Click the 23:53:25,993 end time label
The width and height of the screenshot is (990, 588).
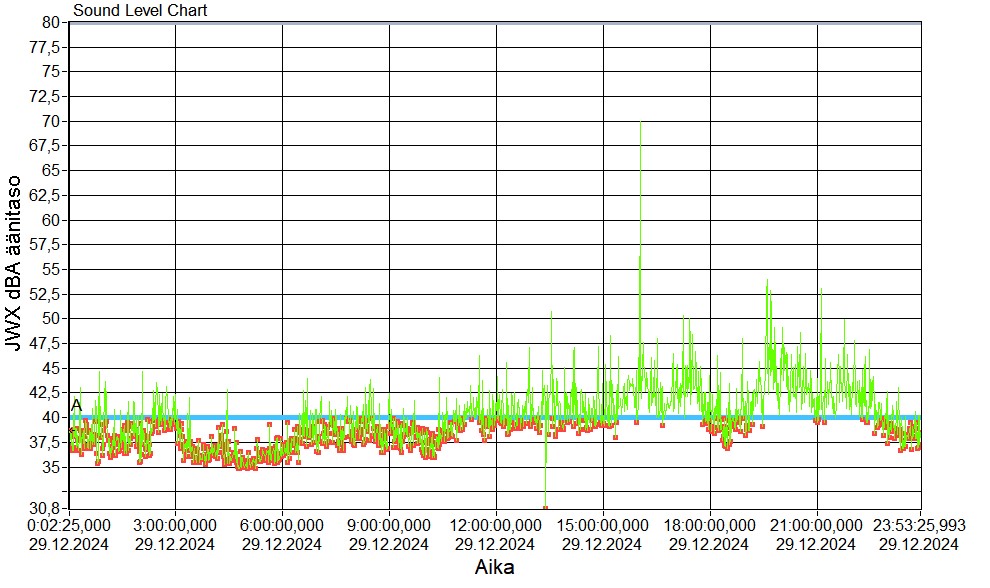click(918, 526)
